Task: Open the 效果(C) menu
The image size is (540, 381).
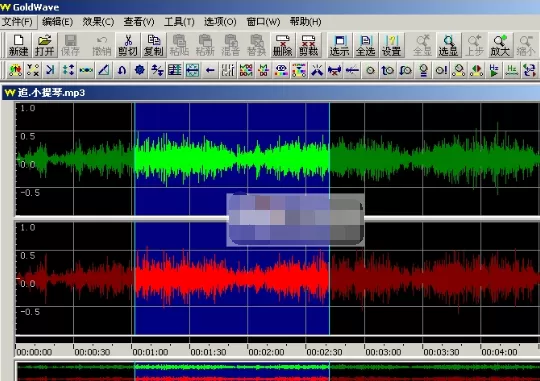Action: [x=98, y=22]
